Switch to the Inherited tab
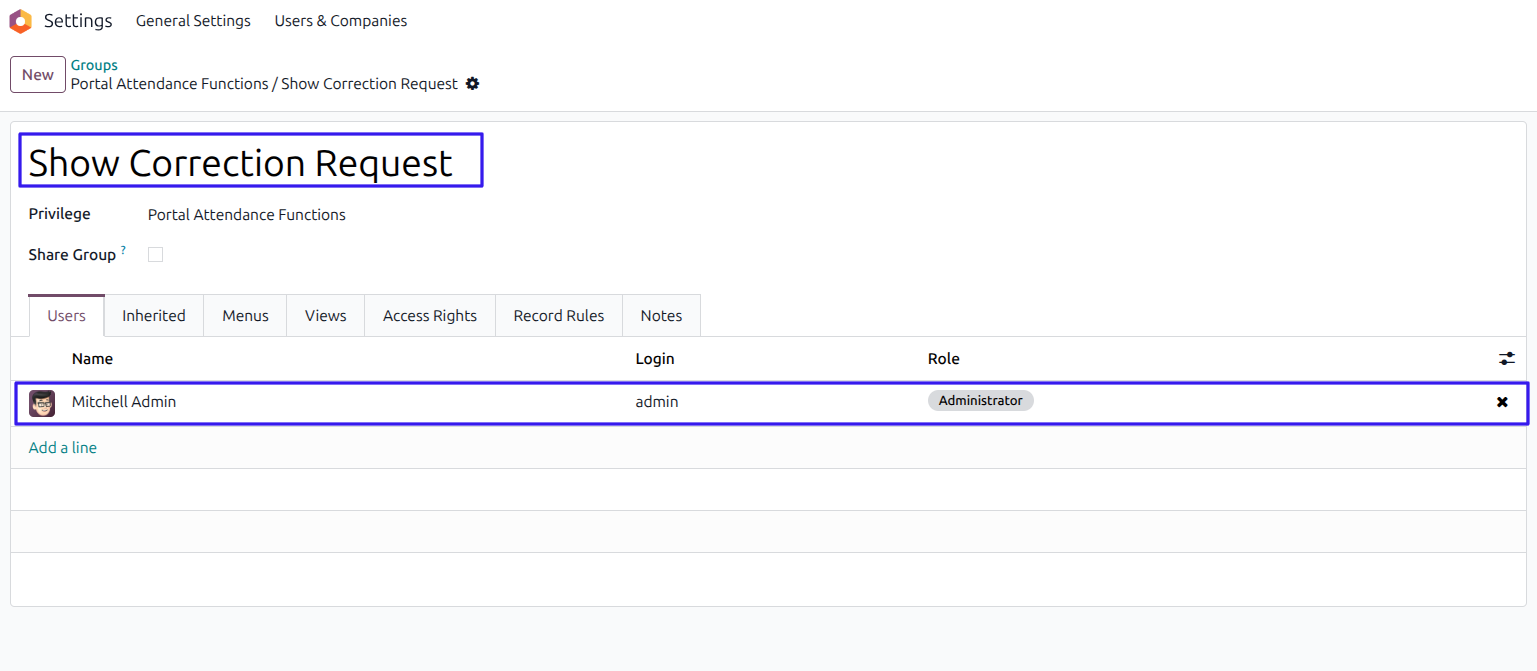The image size is (1537, 671). pos(154,315)
